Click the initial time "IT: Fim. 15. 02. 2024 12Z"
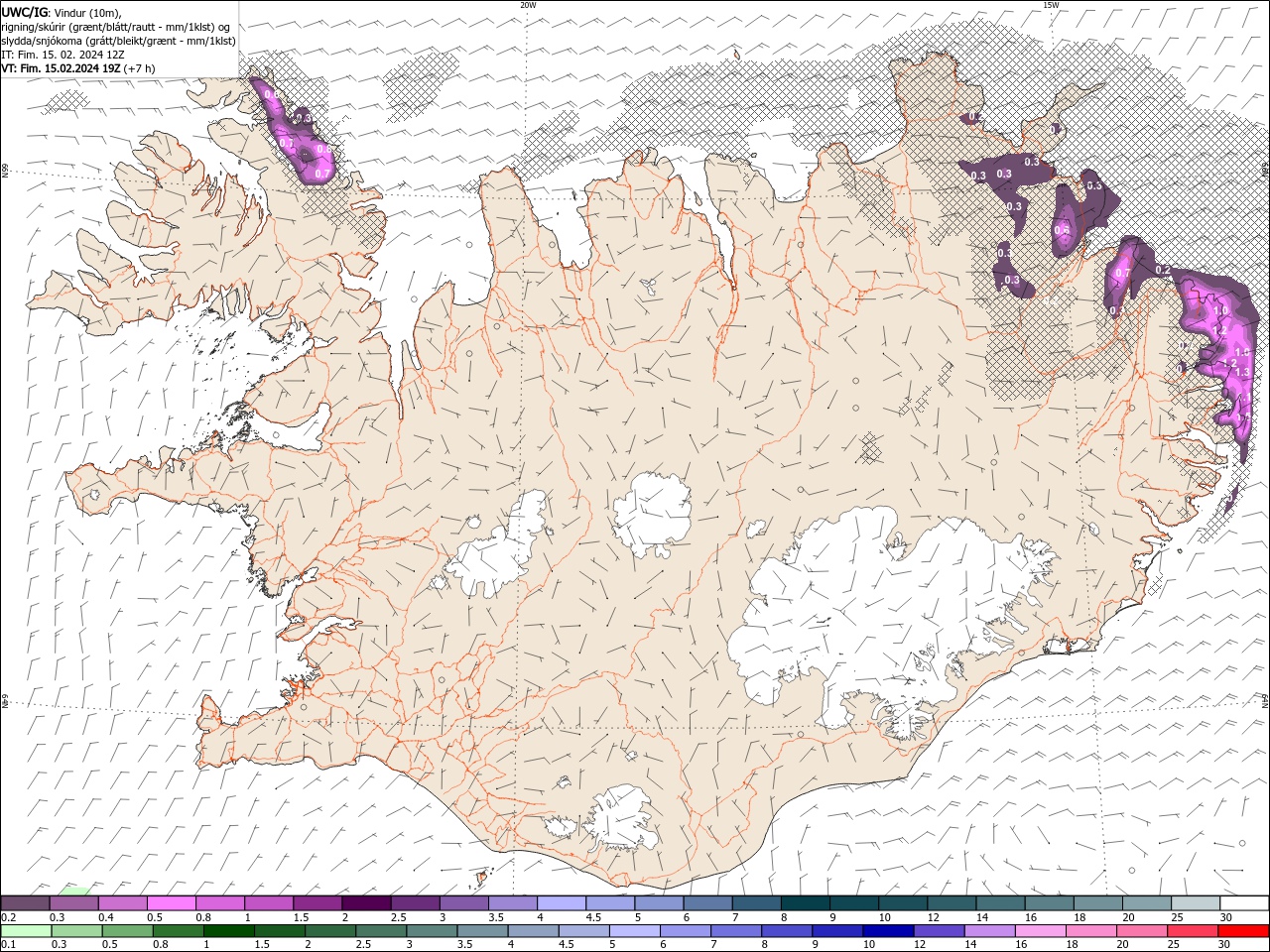The image size is (1270, 952). 63,55
